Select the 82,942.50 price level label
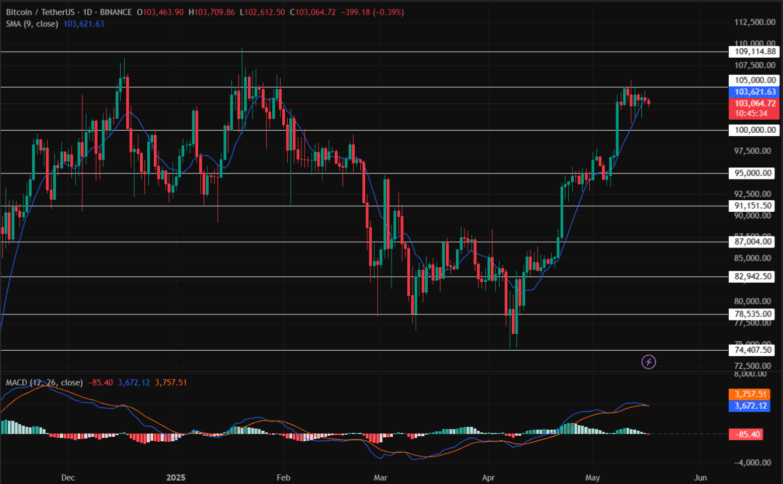783x484 pixels. click(x=752, y=276)
